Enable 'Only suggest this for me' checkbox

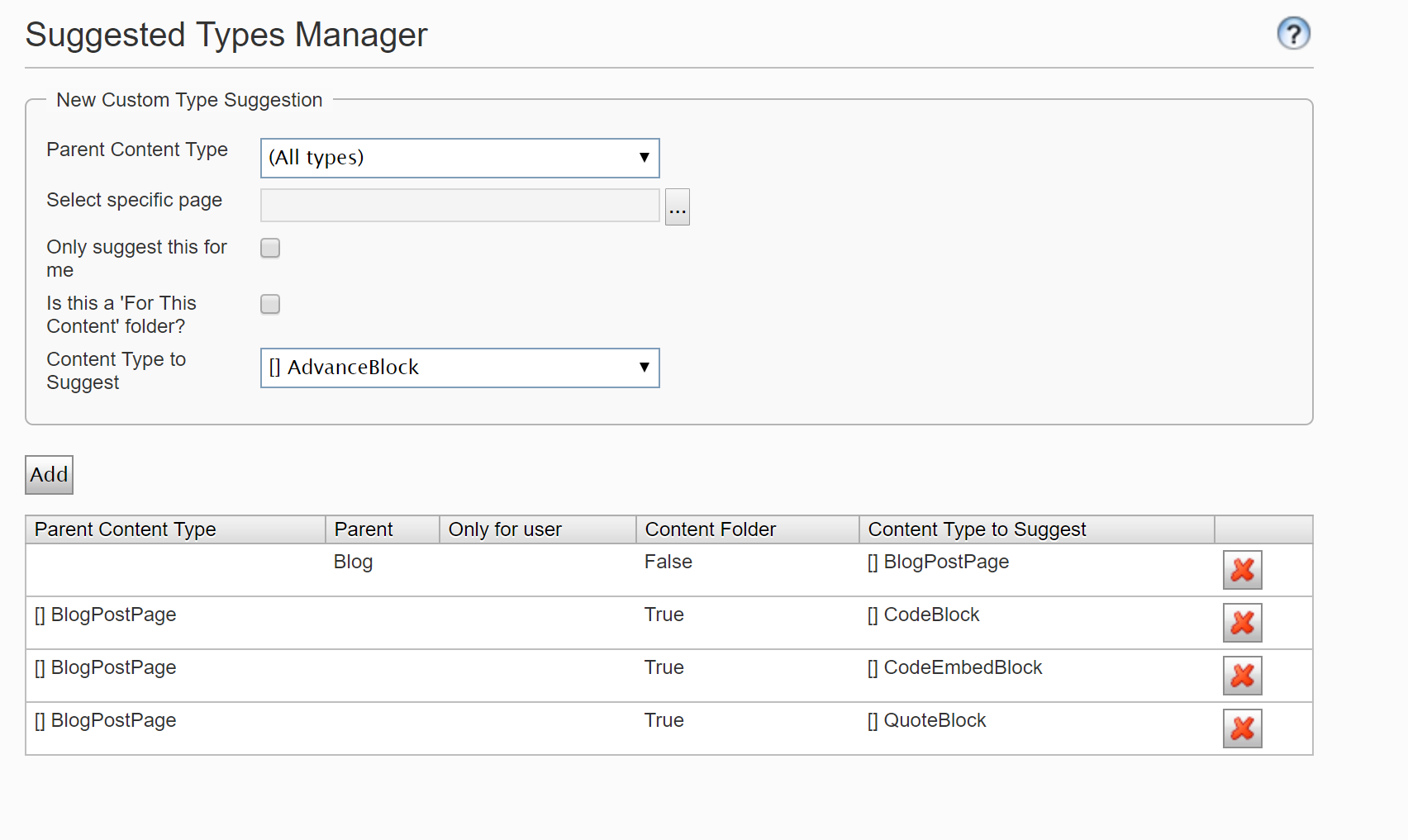[270, 248]
